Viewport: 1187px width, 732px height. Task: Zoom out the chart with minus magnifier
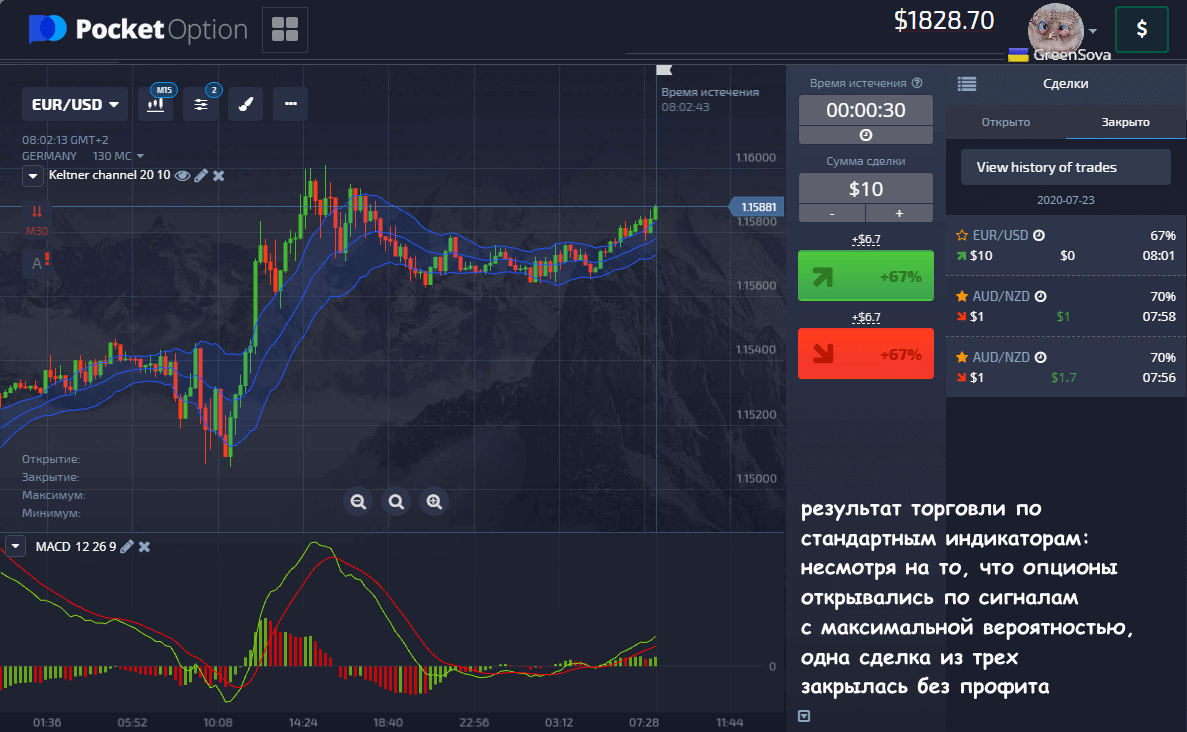pos(359,502)
